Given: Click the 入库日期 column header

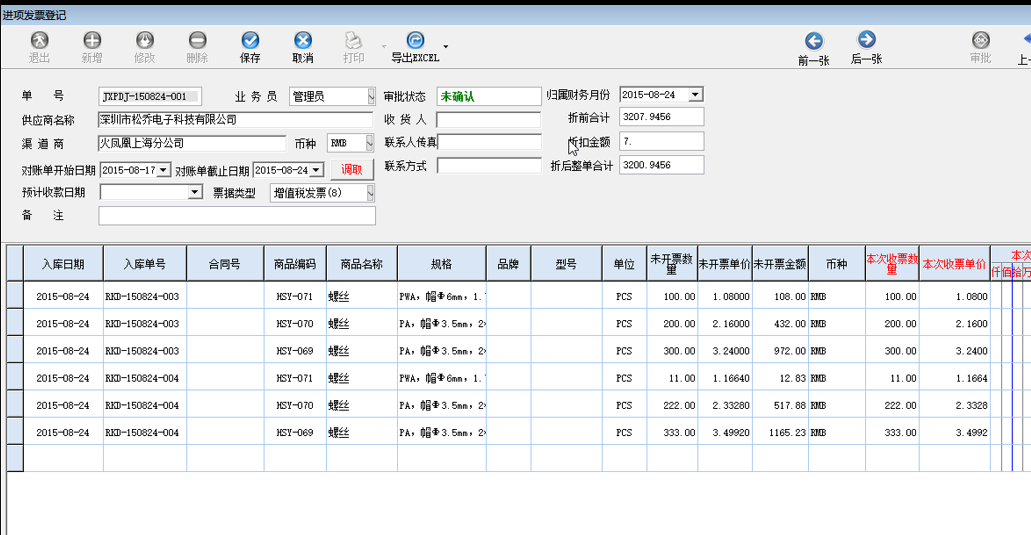Looking at the screenshot, I should point(63,264).
